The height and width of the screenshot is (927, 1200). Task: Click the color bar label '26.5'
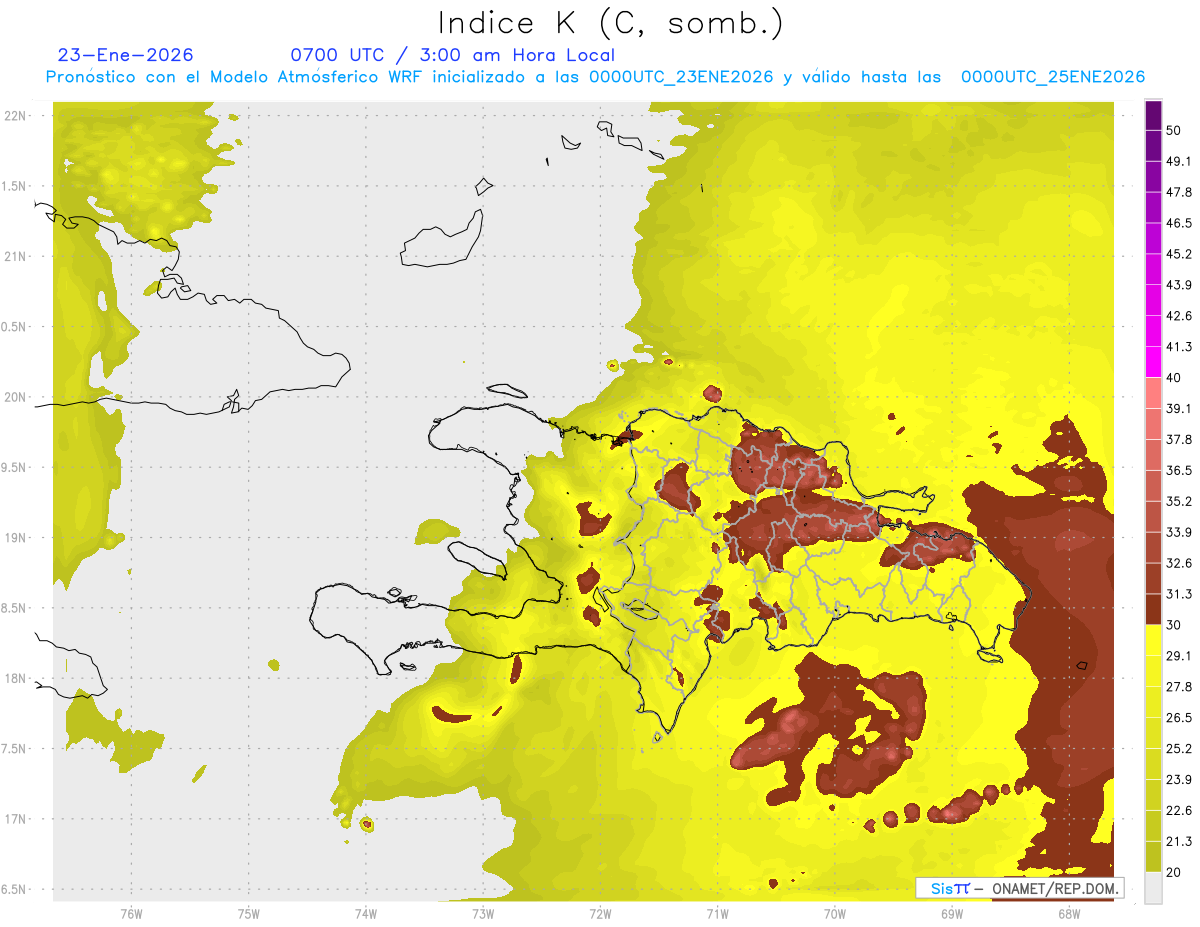pyautogui.click(x=1179, y=718)
